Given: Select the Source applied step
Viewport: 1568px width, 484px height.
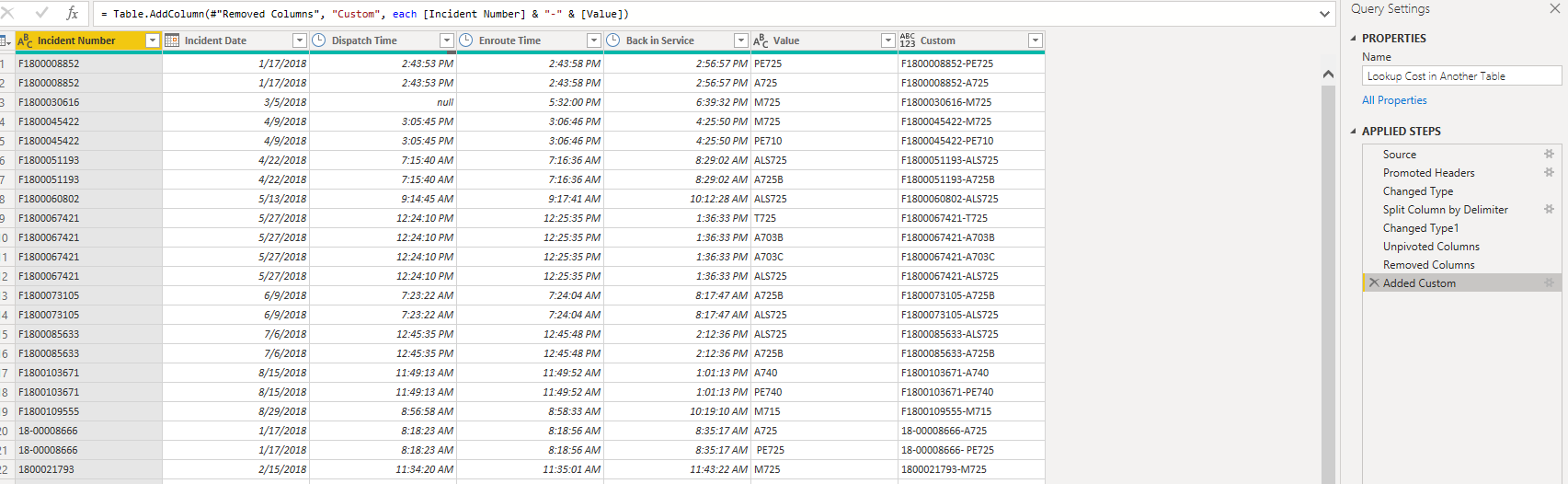Looking at the screenshot, I should click(1460, 155).
